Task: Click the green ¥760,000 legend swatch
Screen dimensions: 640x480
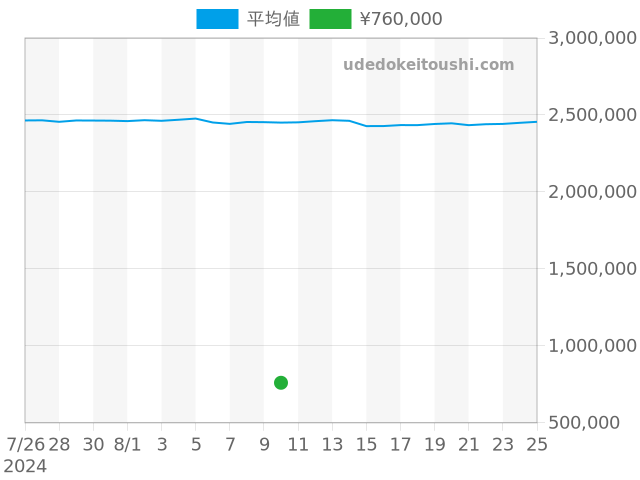Action: 330,19
